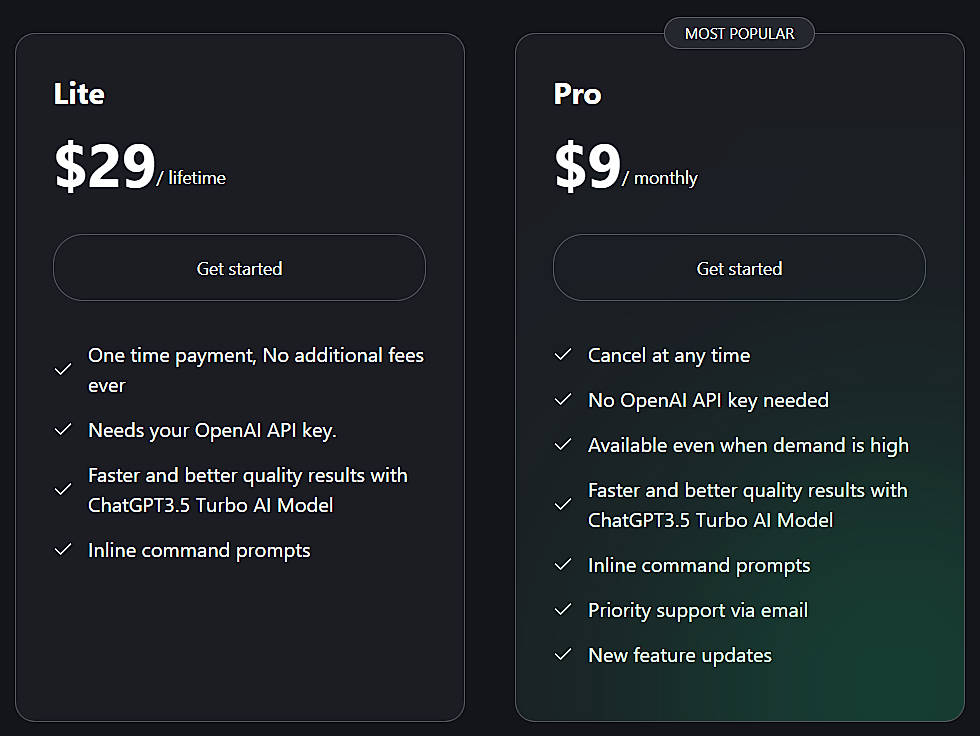The height and width of the screenshot is (736, 980).
Task: Click the checkmark next to 'Priority support via email'
Action: click(x=562, y=610)
